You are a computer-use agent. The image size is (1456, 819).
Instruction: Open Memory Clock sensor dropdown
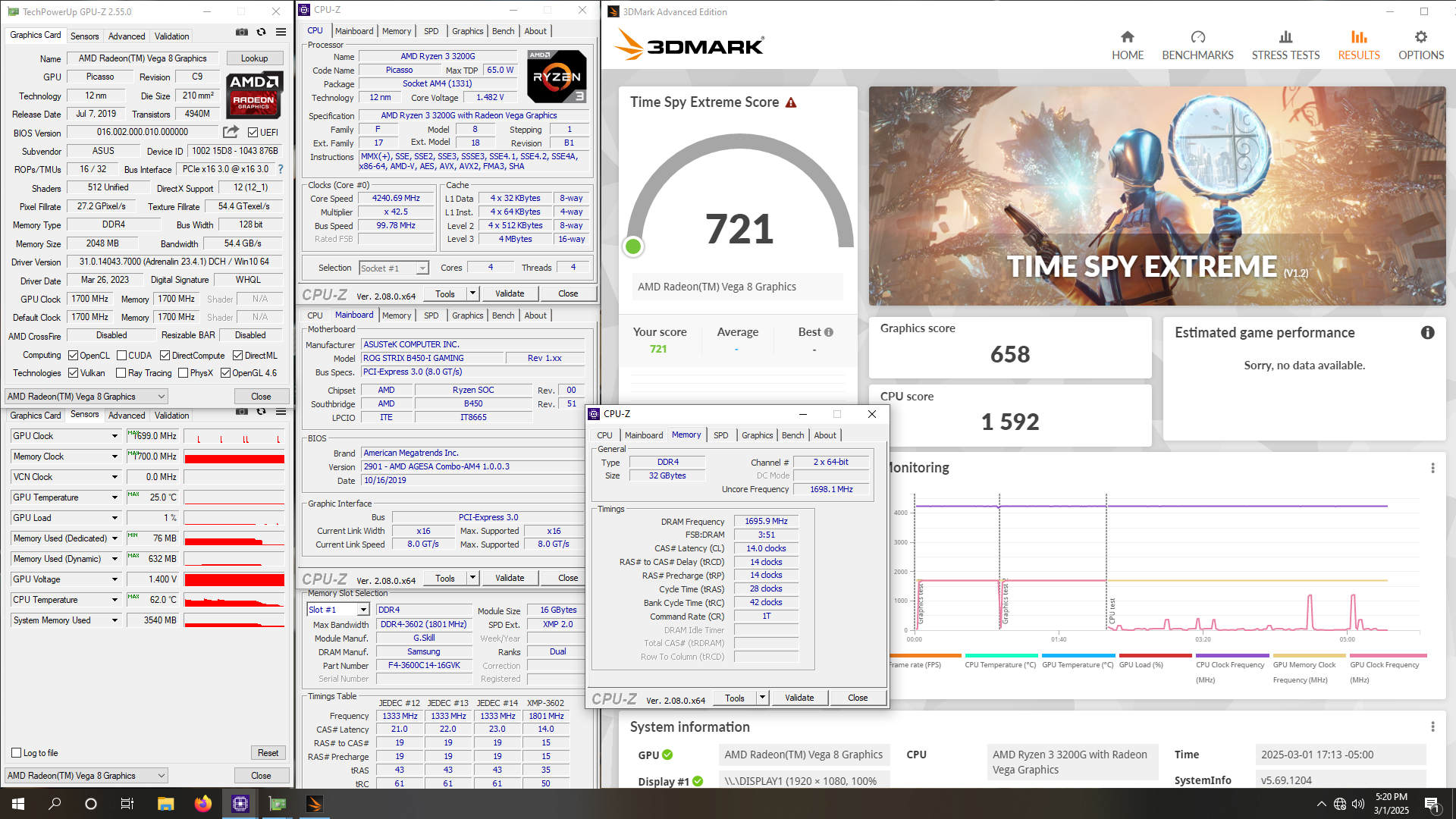115,457
